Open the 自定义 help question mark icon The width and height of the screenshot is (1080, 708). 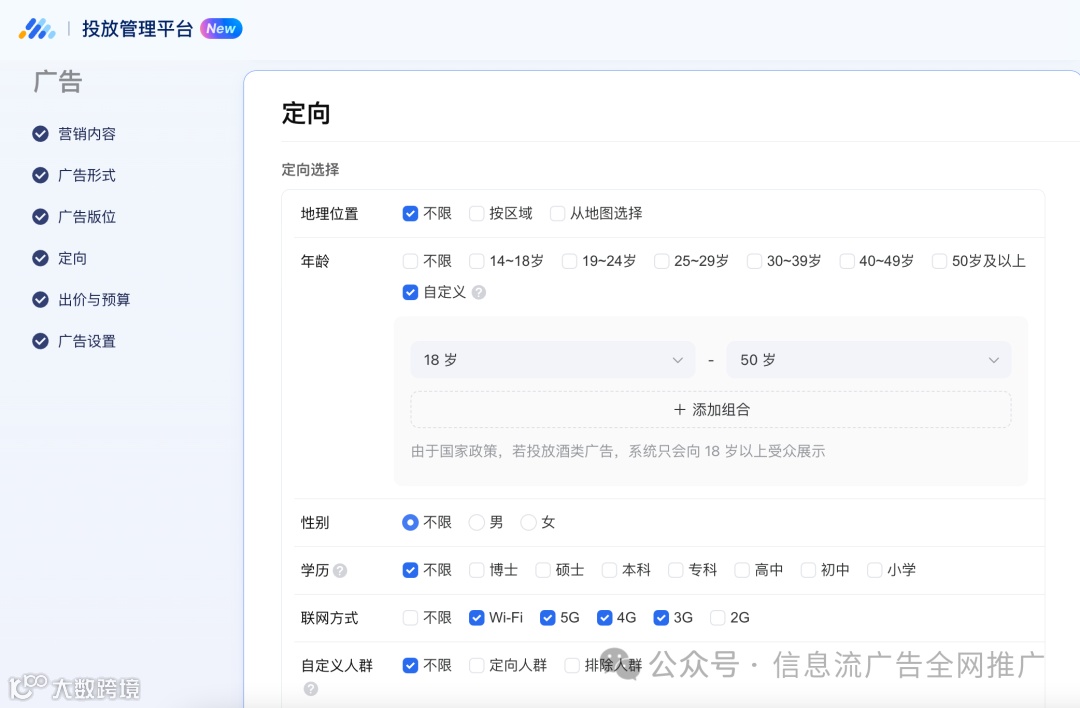479,292
